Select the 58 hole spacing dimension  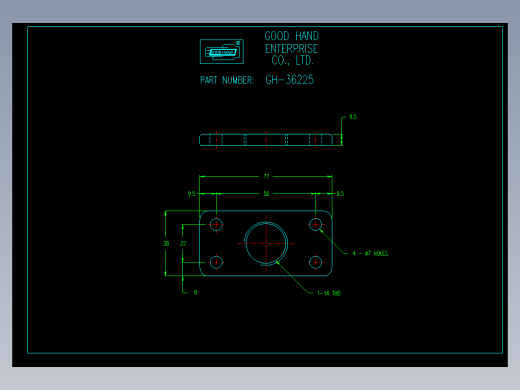point(266,194)
